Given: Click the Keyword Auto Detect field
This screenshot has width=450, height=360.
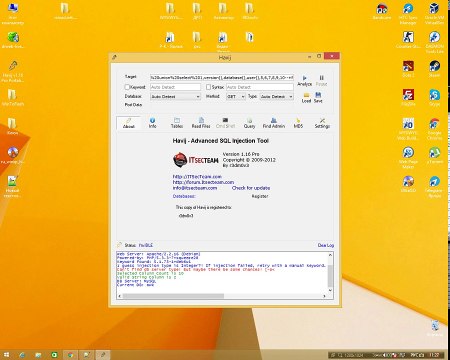Looking at the screenshot, I should click(x=175, y=87).
